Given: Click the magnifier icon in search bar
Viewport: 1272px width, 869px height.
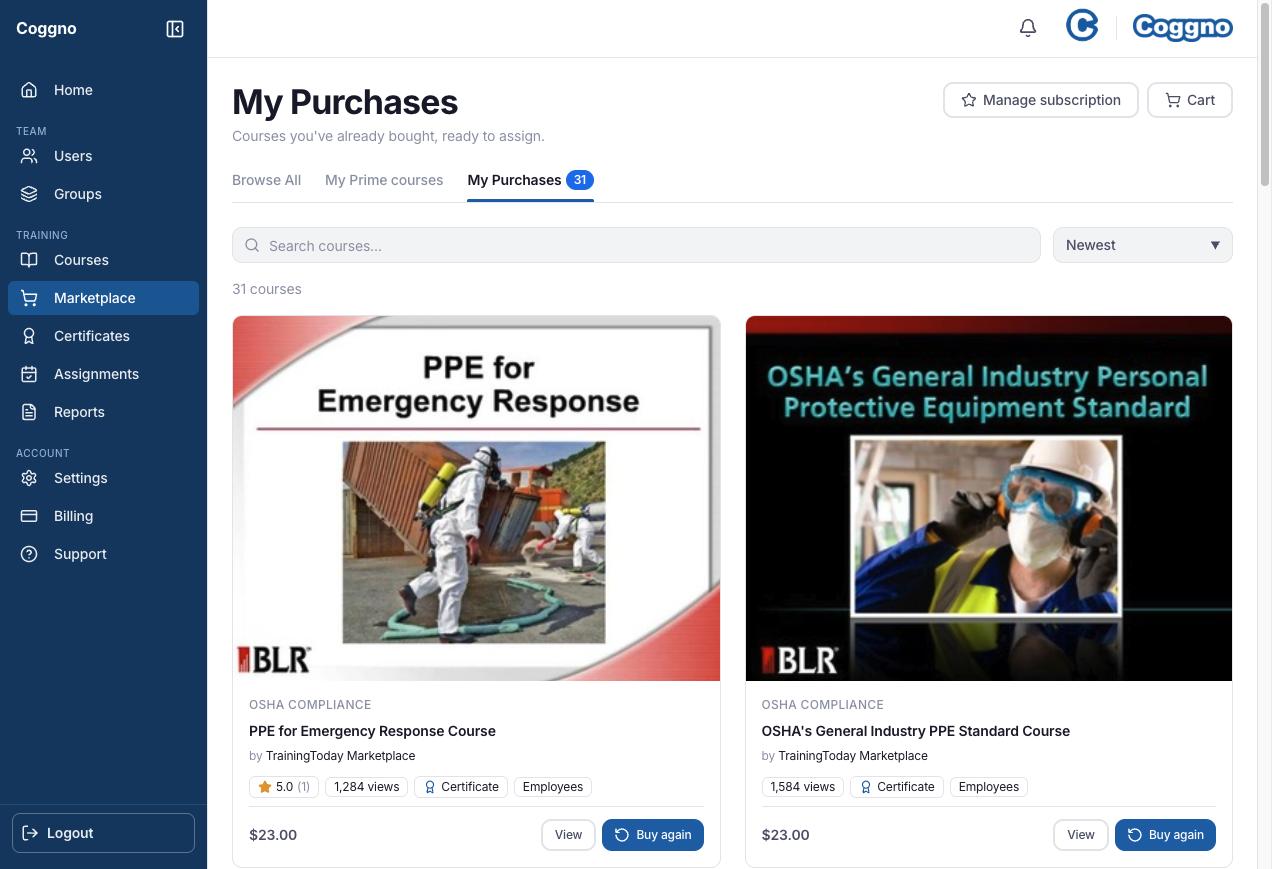Looking at the screenshot, I should point(253,245).
